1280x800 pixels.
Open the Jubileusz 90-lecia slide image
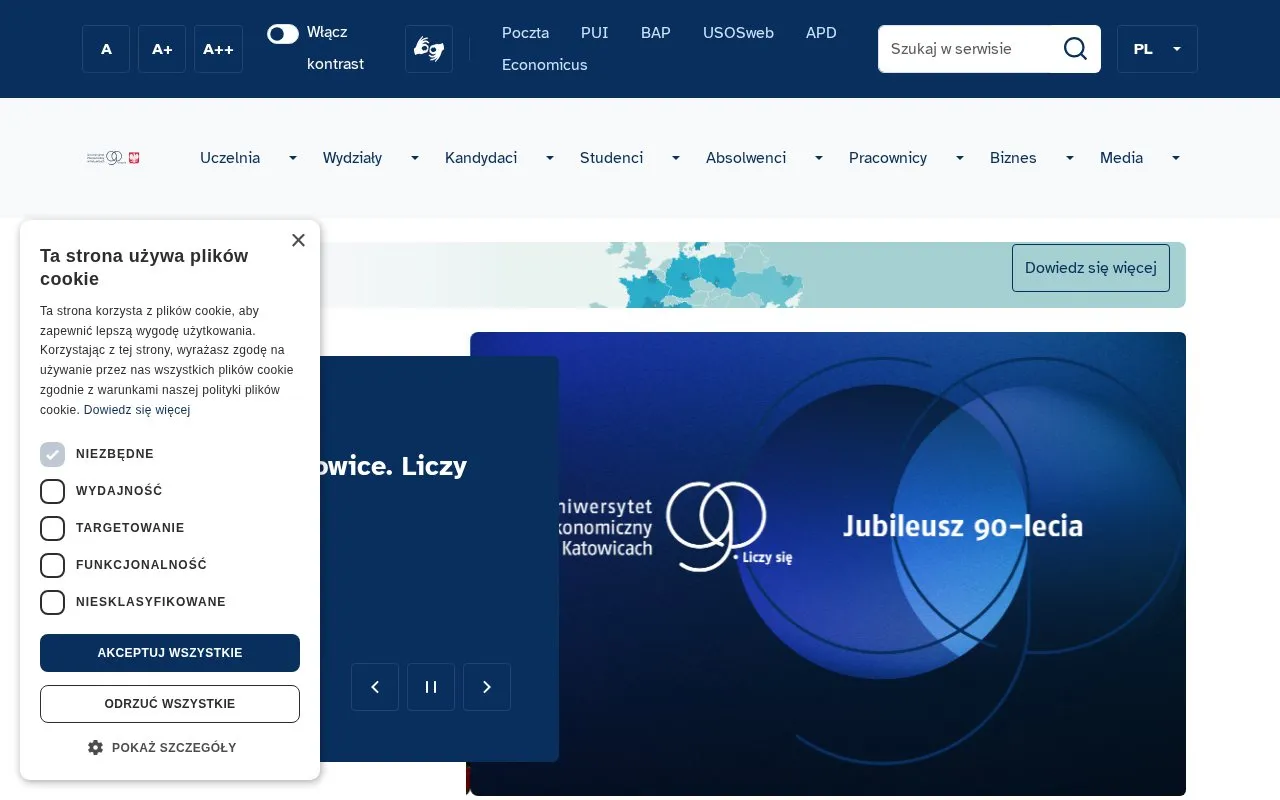828,564
